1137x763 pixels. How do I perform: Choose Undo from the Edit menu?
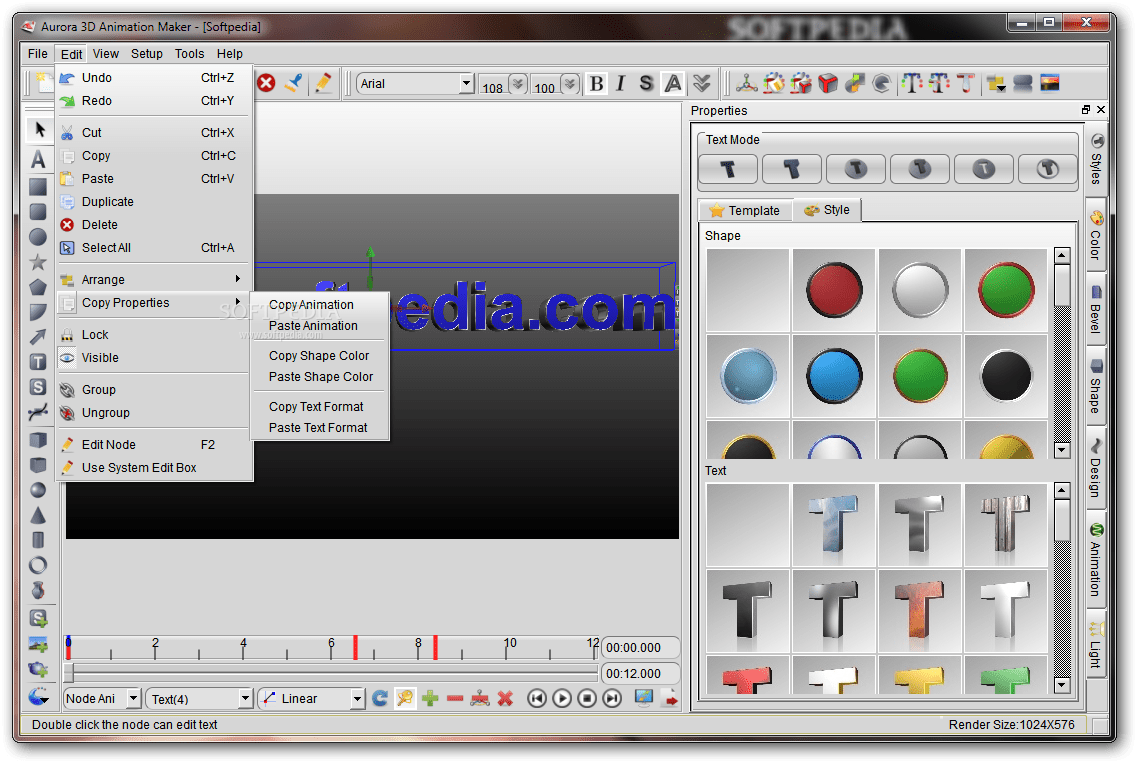point(154,78)
